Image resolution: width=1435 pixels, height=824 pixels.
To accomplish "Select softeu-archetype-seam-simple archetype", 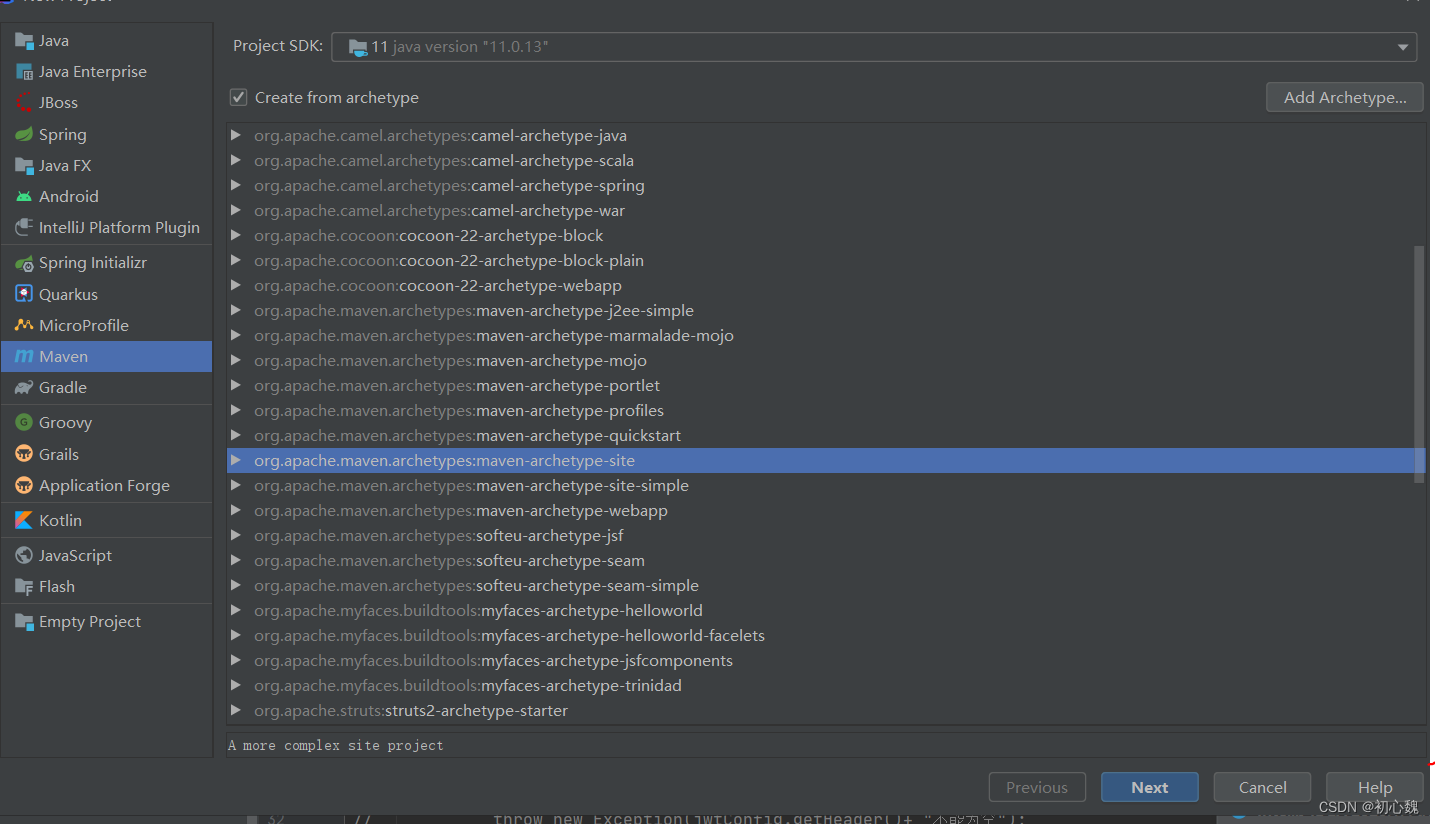I will coord(826,585).
